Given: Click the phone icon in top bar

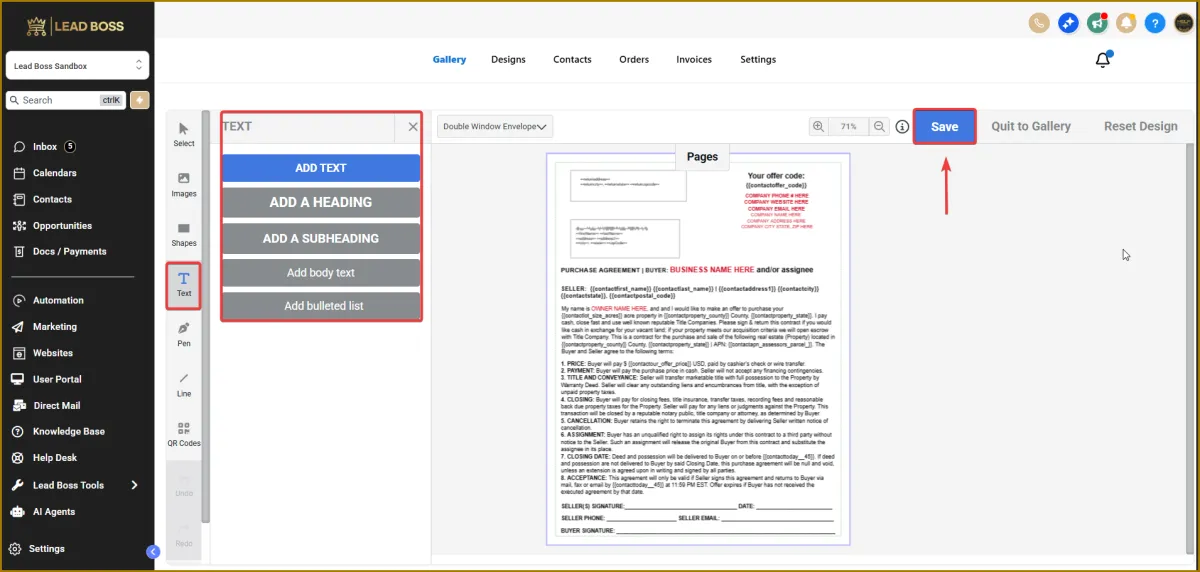Looking at the screenshot, I should [1039, 22].
